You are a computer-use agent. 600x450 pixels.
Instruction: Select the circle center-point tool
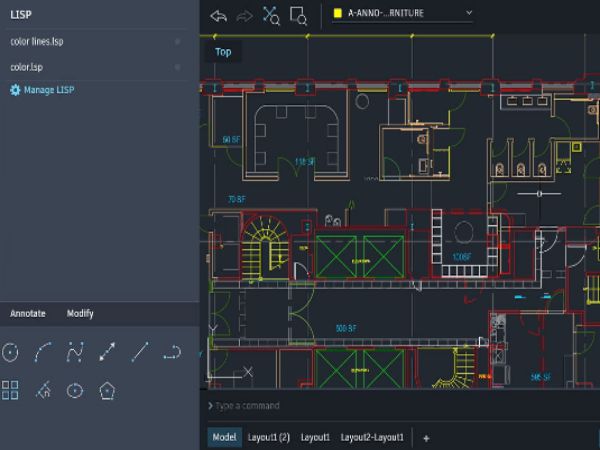point(75,391)
